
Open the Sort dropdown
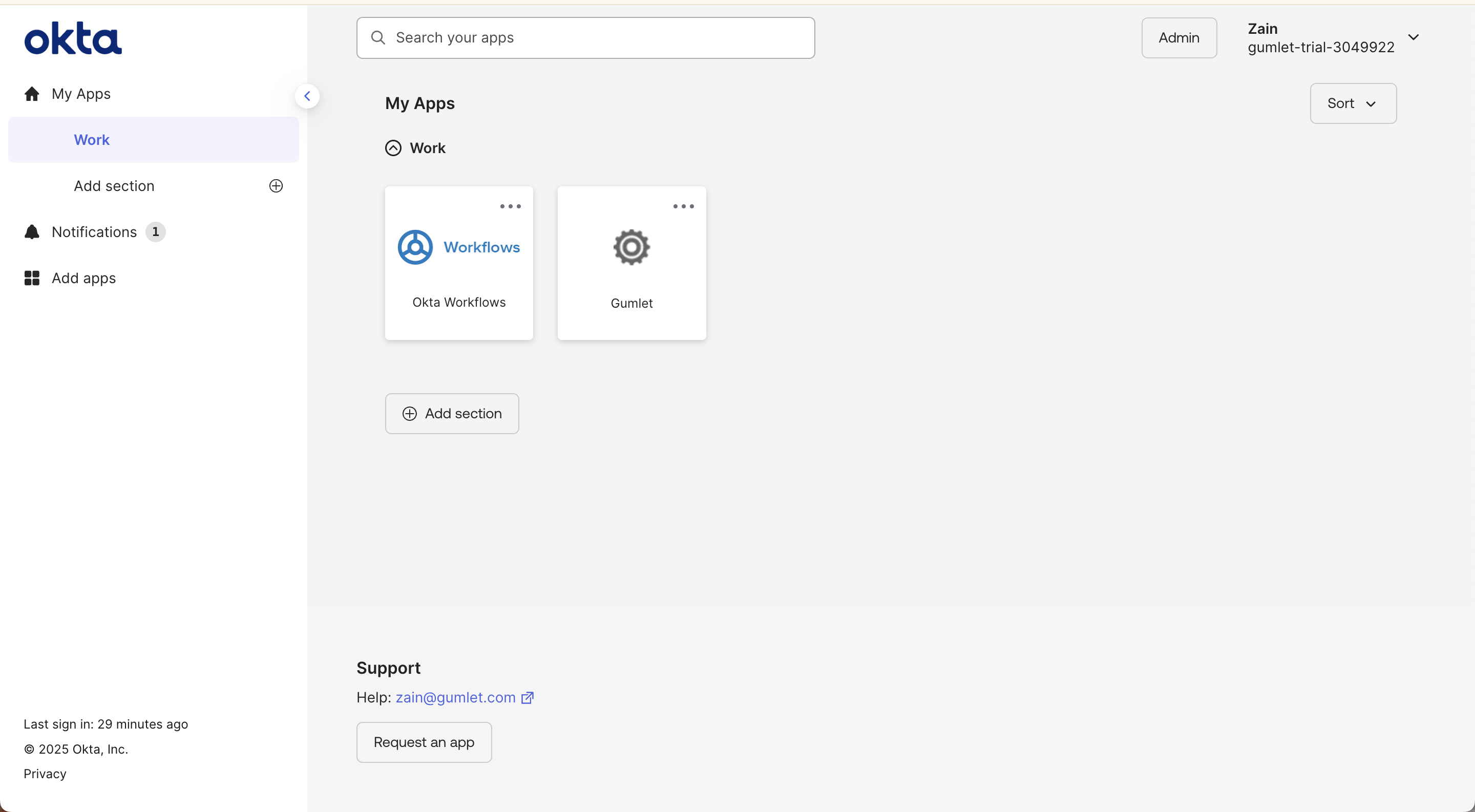click(1353, 103)
